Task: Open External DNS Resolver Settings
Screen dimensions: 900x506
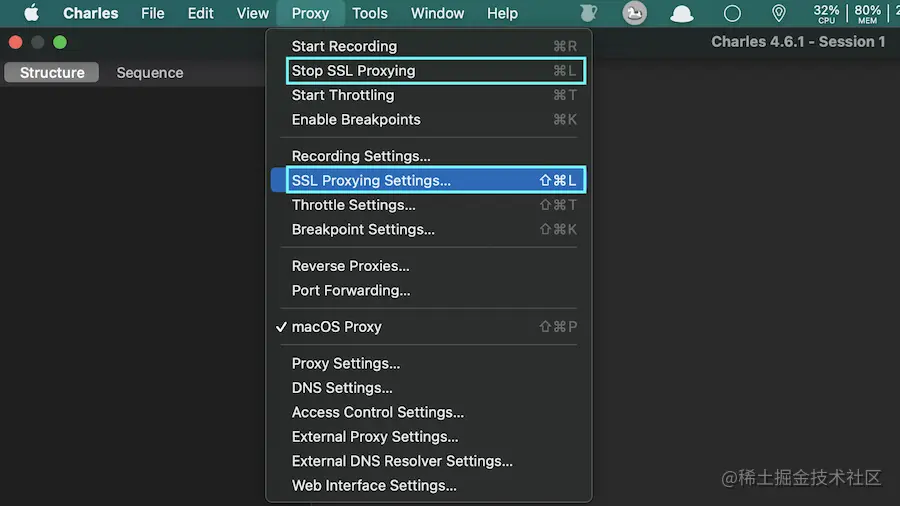Action: [428, 461]
